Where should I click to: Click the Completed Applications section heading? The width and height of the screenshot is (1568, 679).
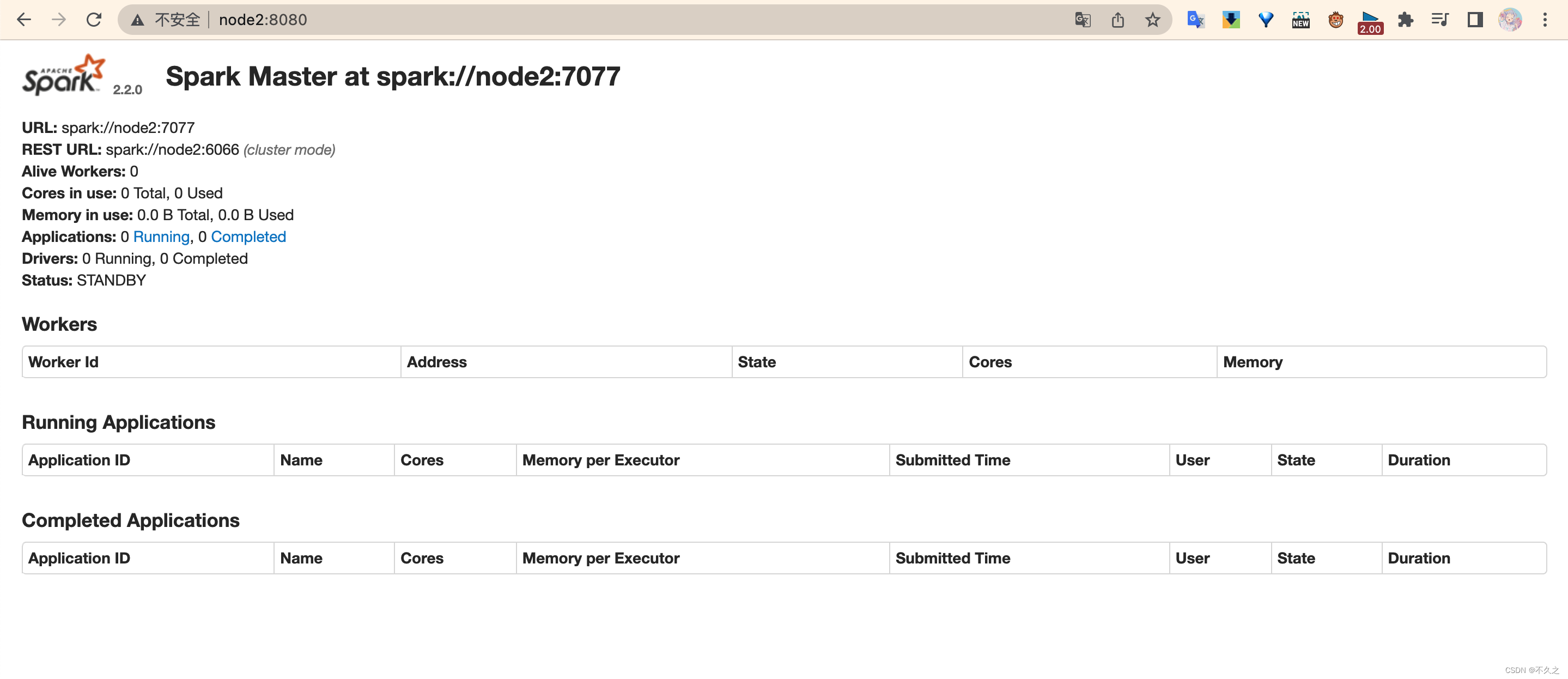[x=131, y=520]
